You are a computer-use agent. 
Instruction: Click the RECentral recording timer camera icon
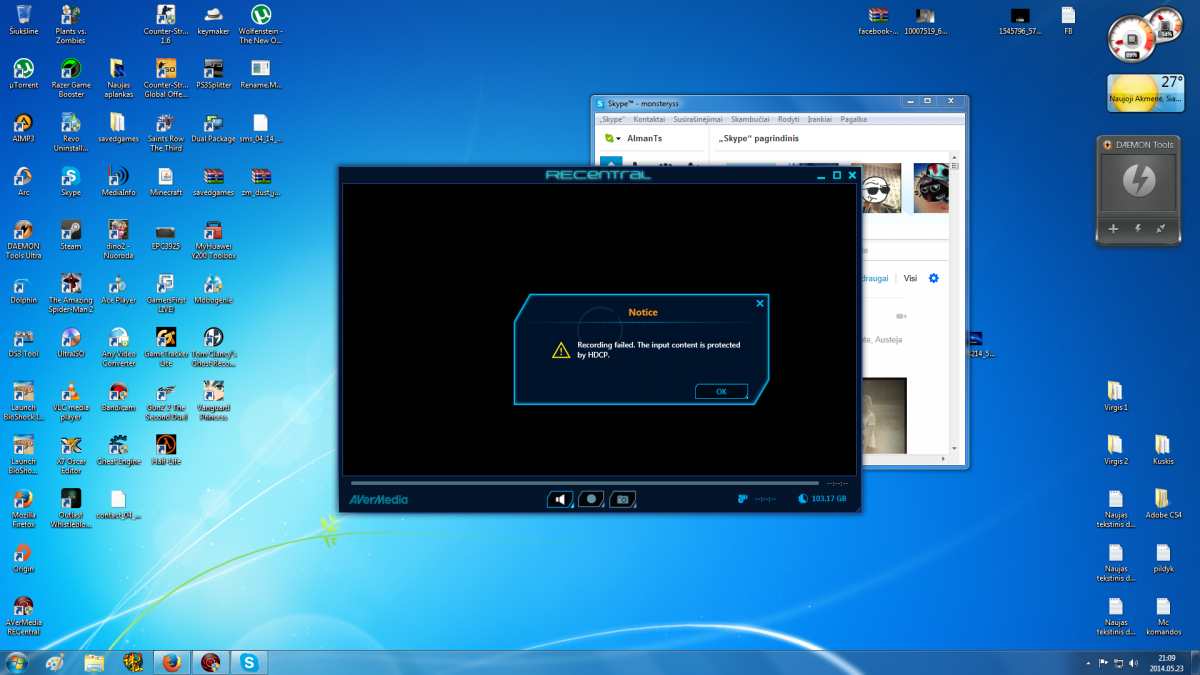click(742, 498)
